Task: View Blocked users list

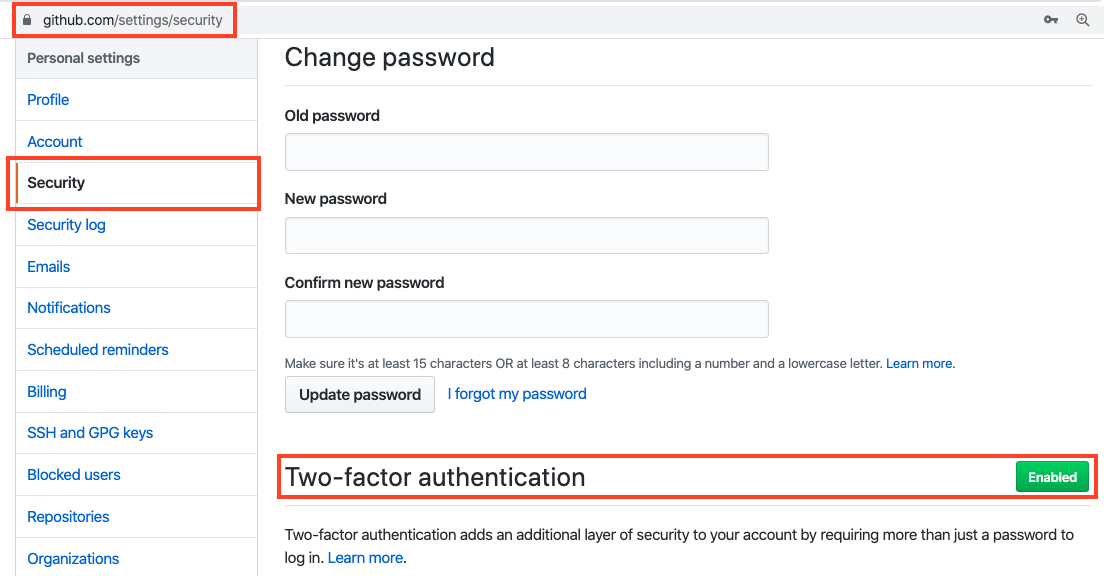Action: (x=73, y=474)
